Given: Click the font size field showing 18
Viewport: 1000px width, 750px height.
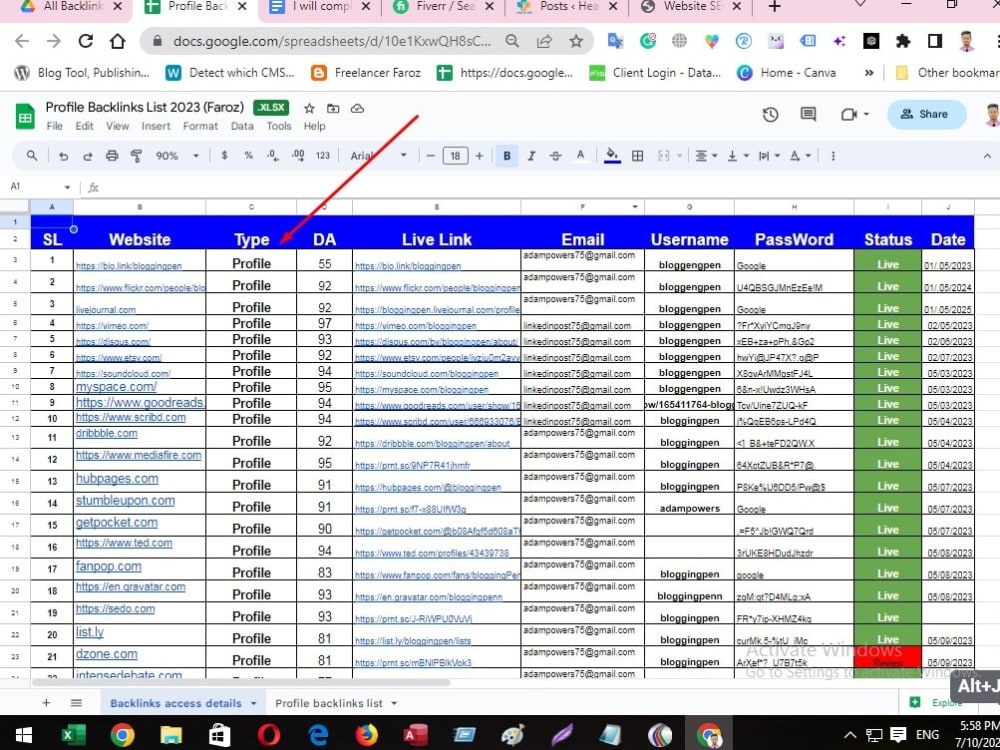Looking at the screenshot, I should pyautogui.click(x=455, y=156).
